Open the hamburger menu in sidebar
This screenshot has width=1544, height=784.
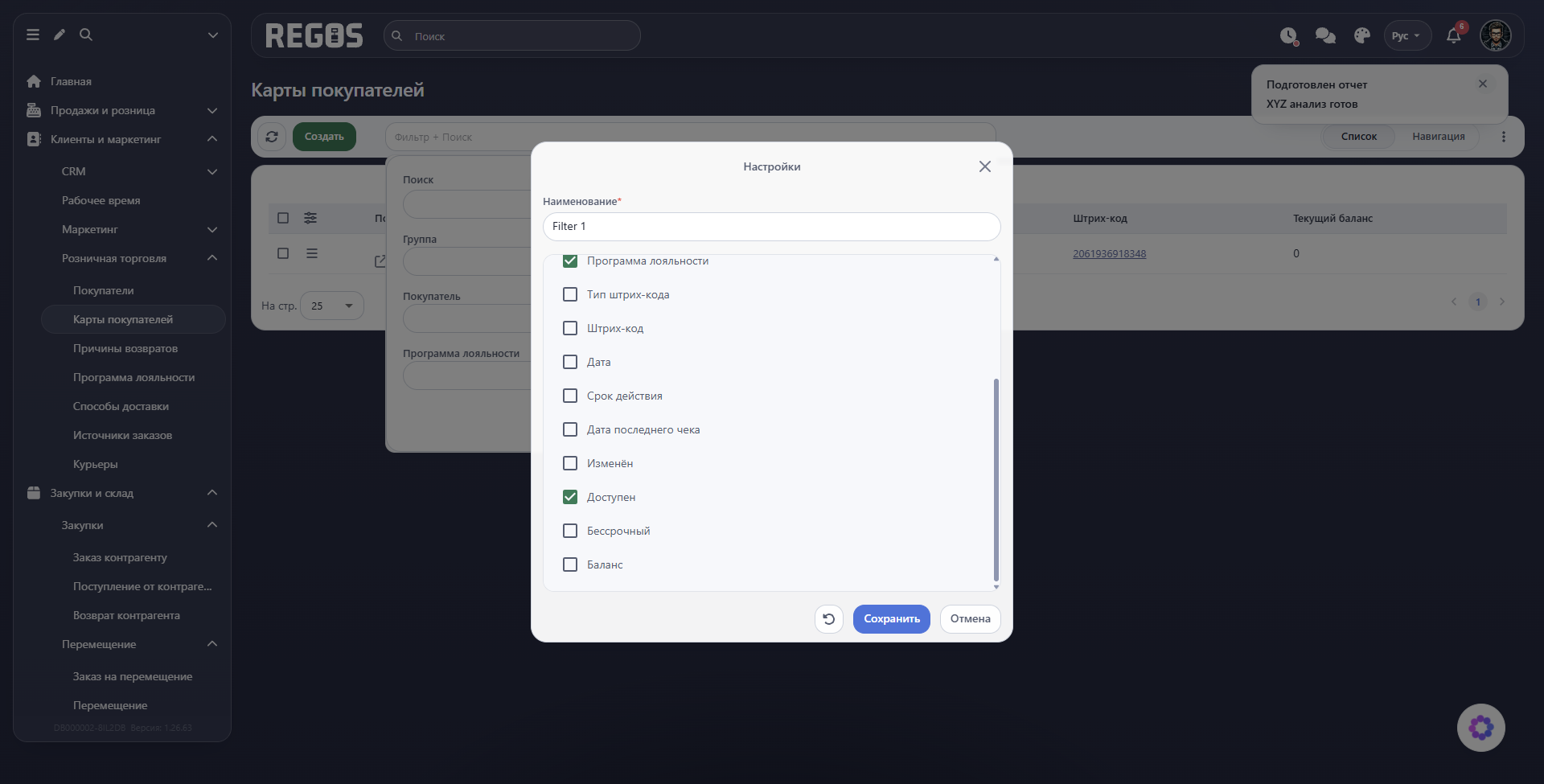pos(33,35)
